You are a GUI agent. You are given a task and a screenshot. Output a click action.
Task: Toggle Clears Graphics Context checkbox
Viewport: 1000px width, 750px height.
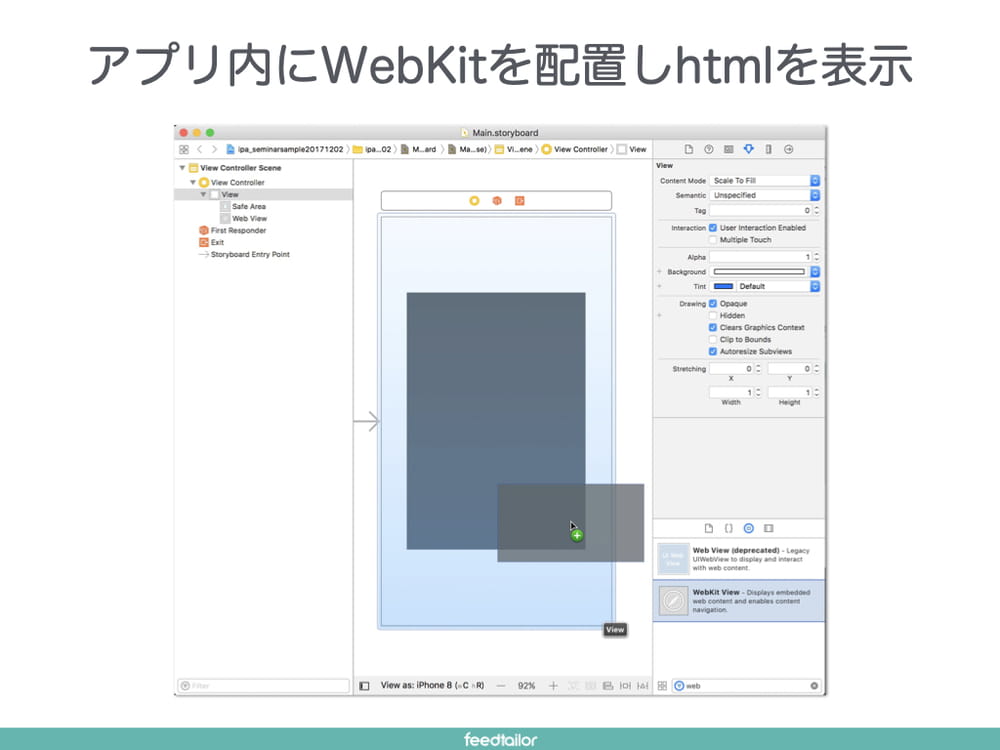tap(713, 327)
